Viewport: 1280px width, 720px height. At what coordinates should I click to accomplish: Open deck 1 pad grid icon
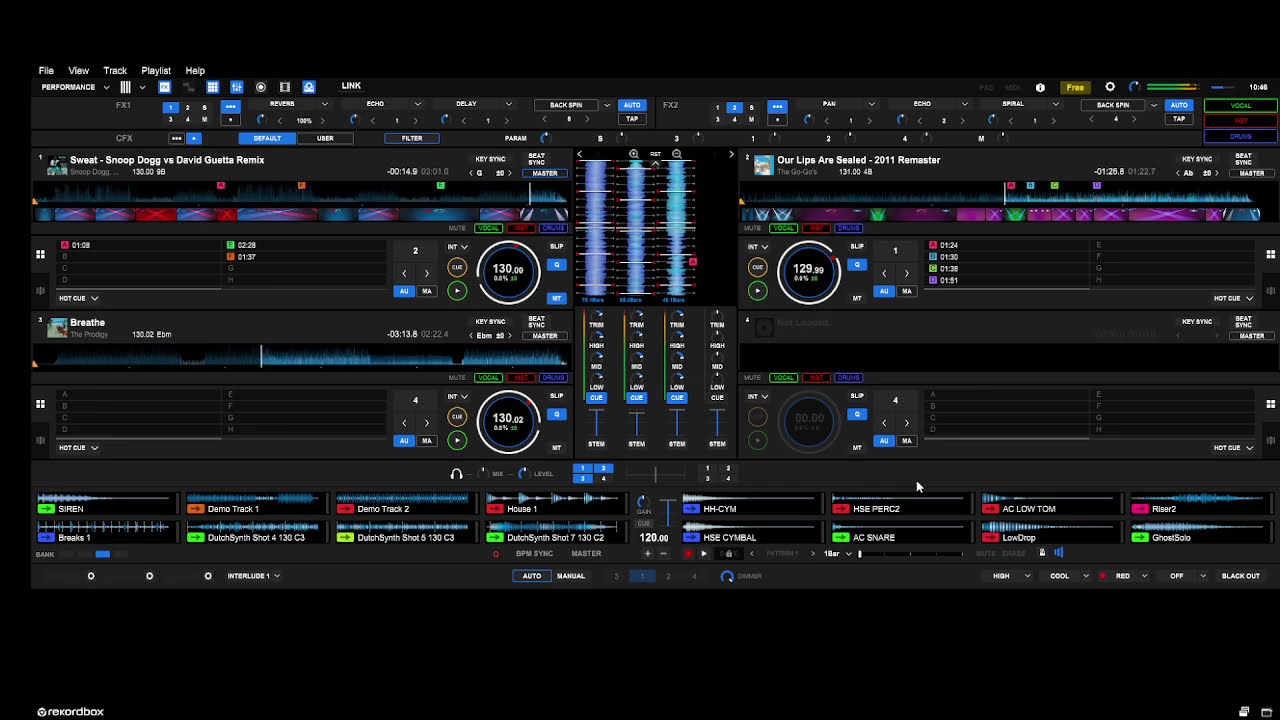coord(40,255)
